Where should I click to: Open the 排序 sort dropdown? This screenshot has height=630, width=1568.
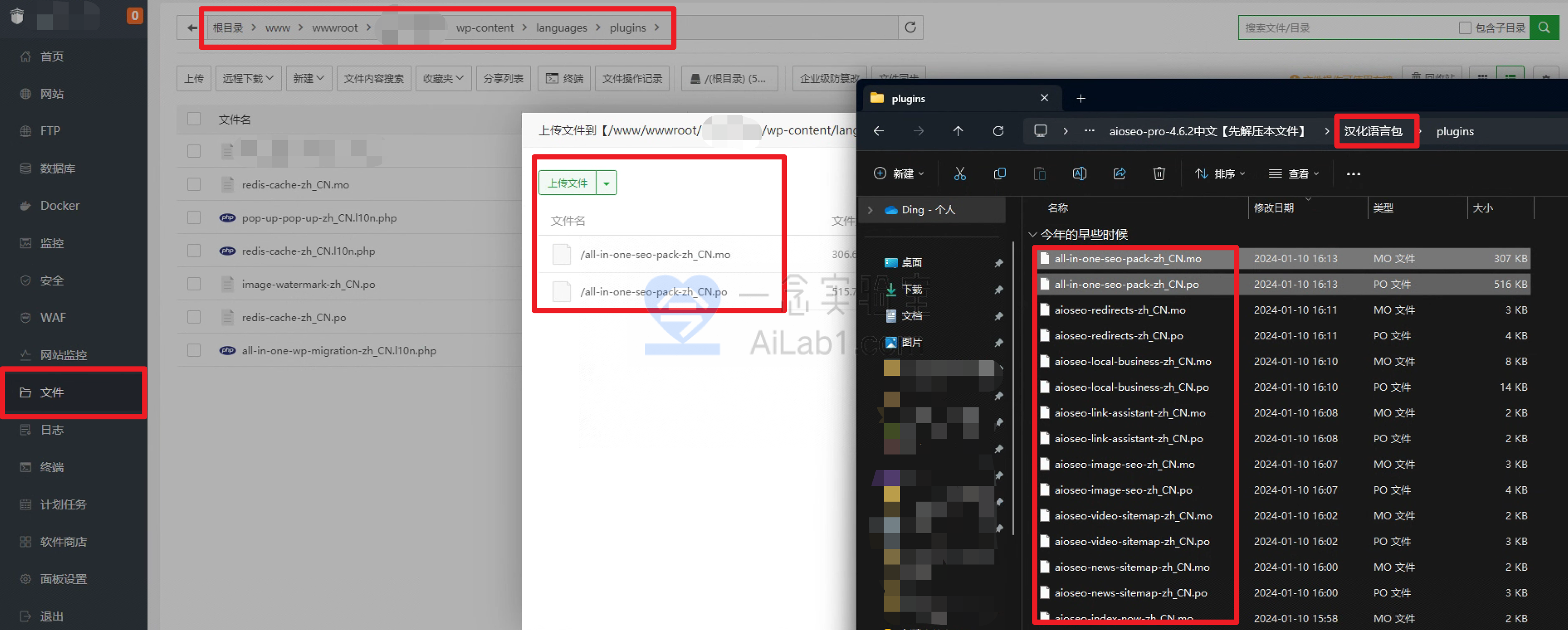[1220, 174]
